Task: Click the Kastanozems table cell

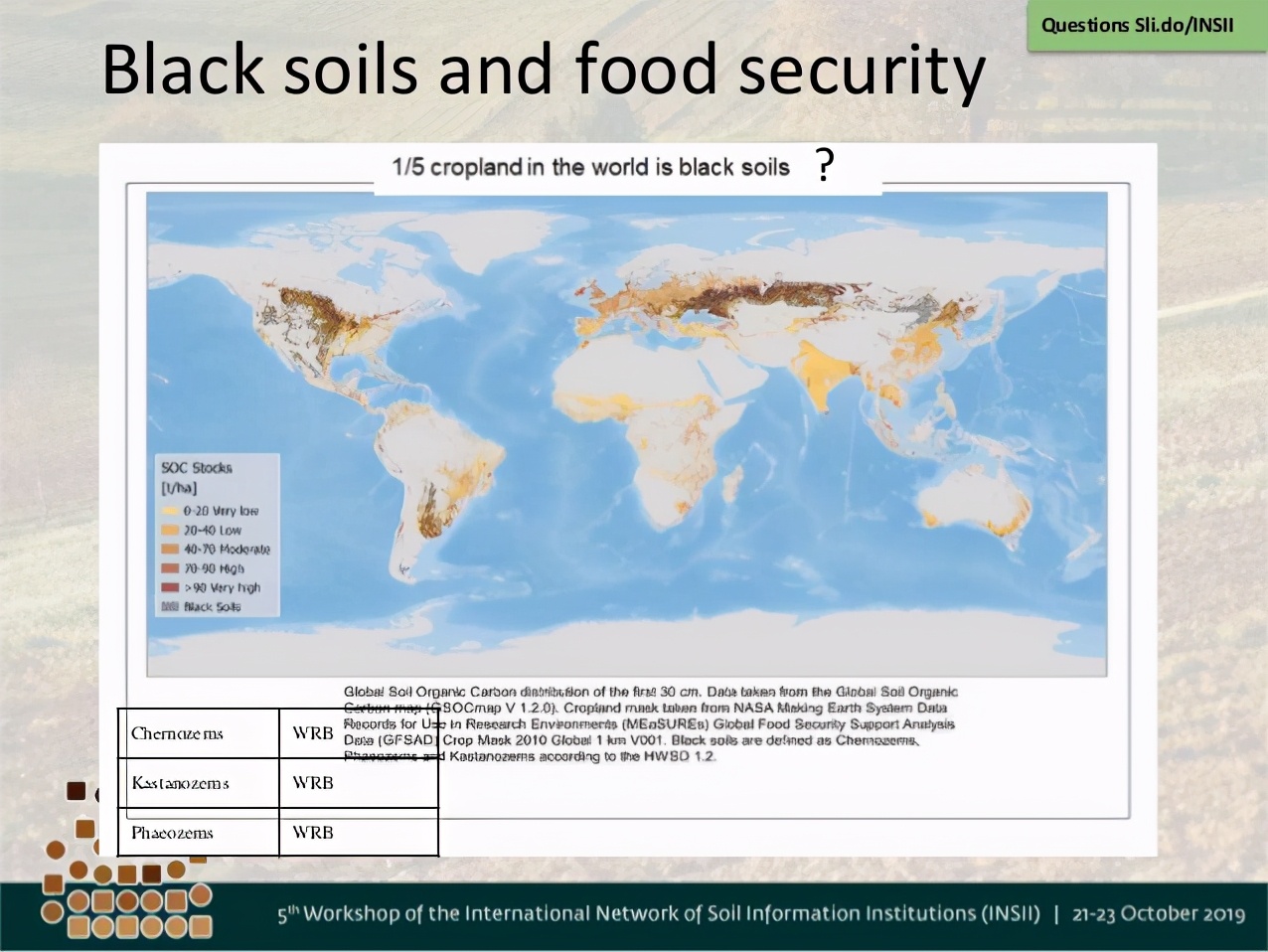Action: pyautogui.click(x=198, y=783)
